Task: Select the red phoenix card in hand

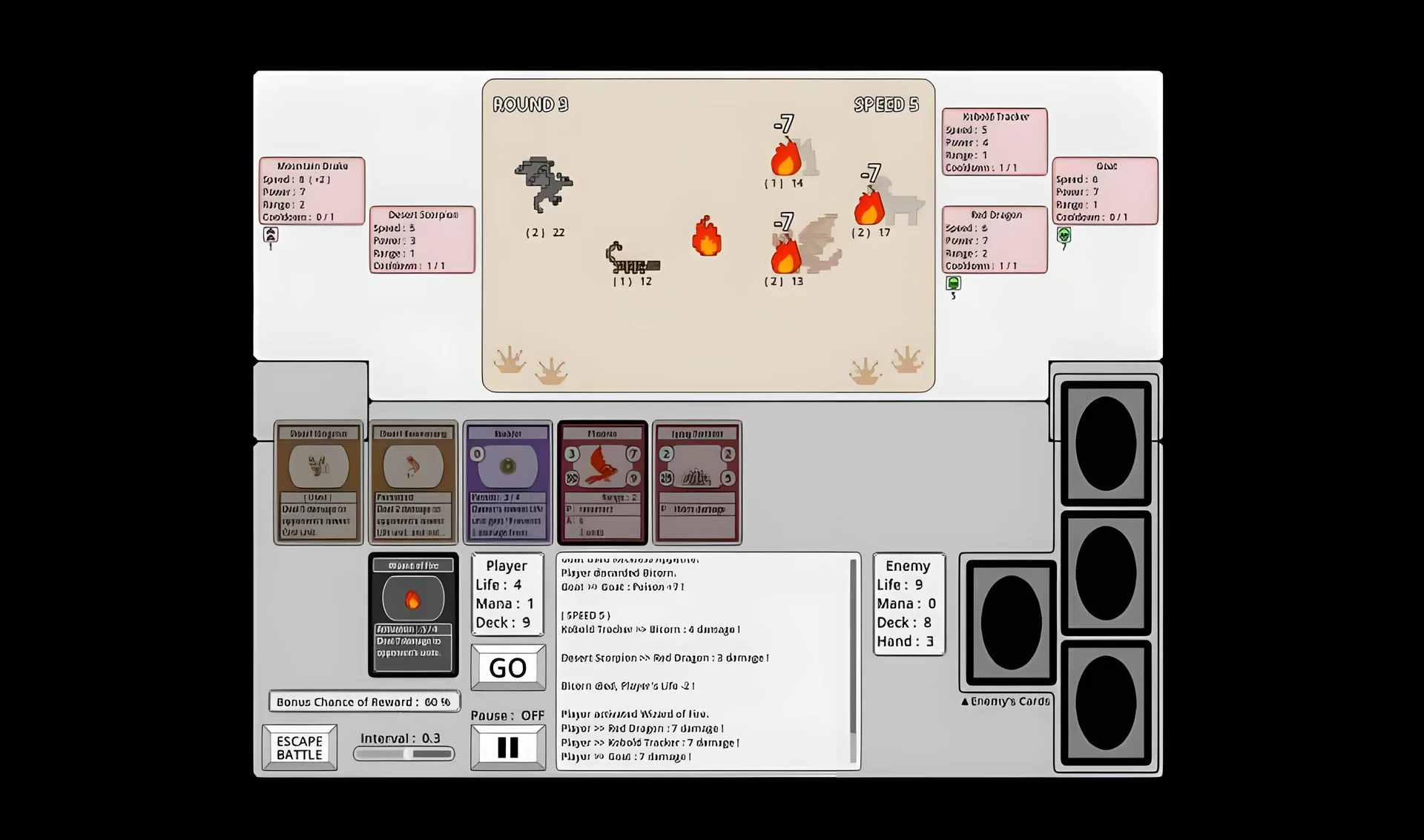Action: tap(602, 482)
